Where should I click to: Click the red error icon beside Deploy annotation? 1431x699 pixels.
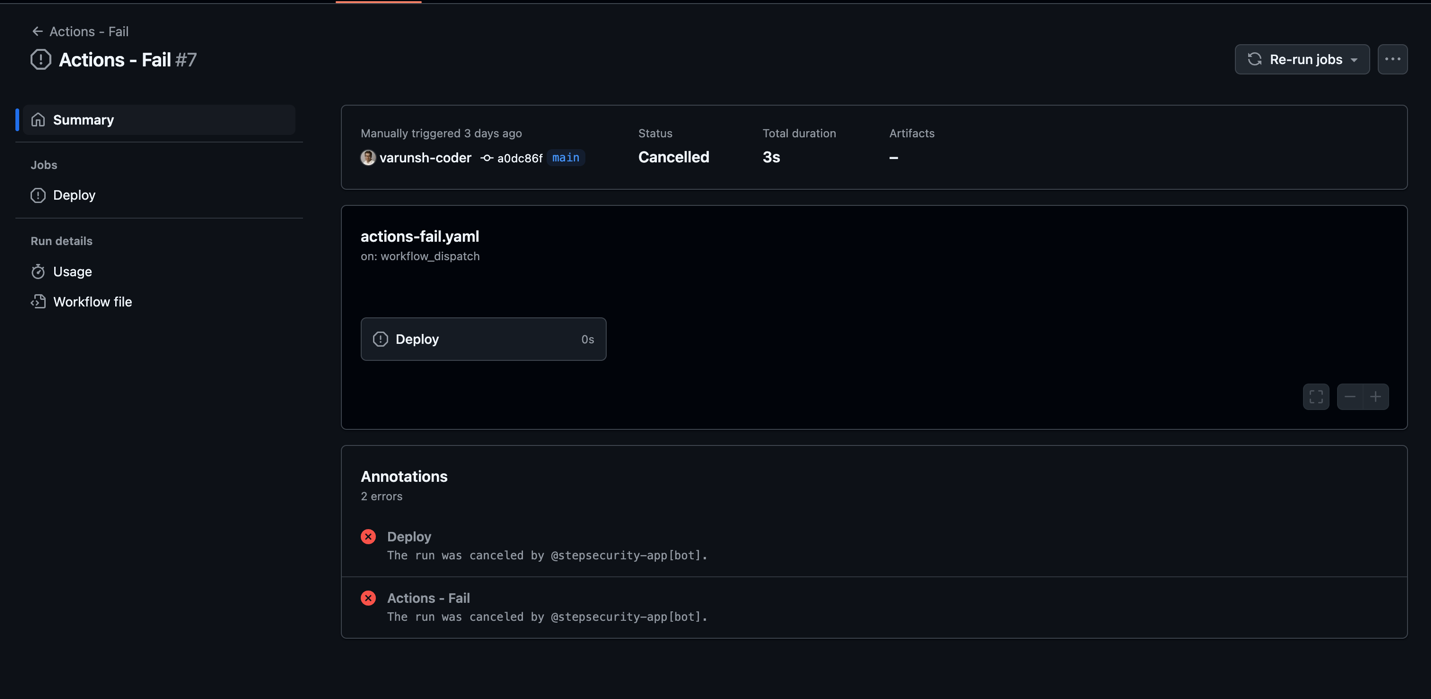pos(368,537)
